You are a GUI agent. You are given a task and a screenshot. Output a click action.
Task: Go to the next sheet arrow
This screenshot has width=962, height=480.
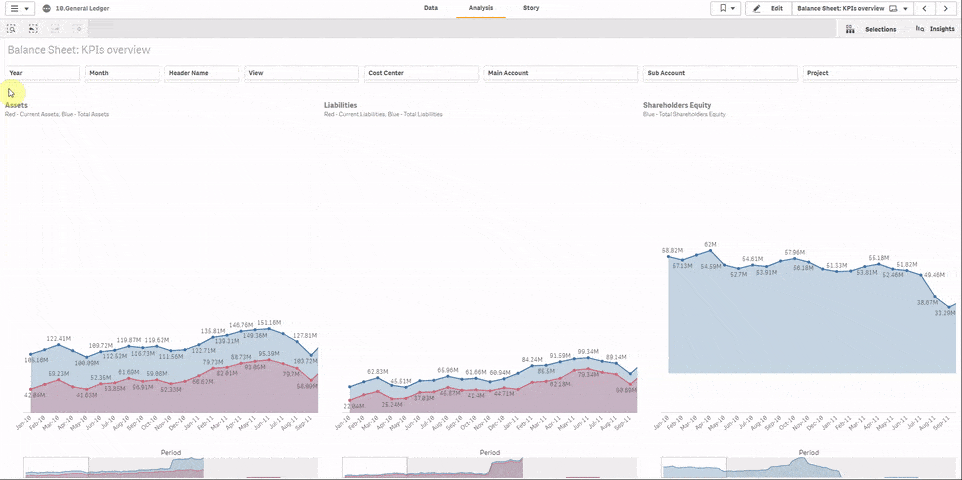coord(945,9)
